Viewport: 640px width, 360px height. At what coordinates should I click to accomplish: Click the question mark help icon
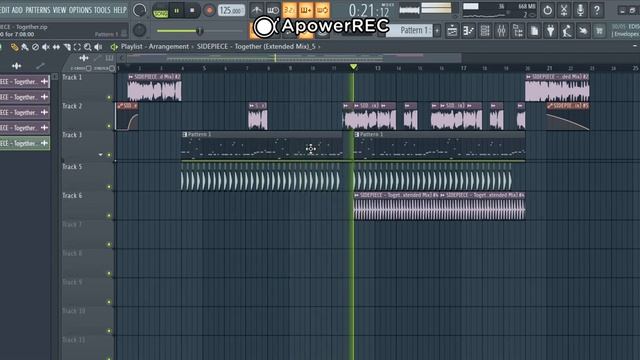click(x=597, y=10)
